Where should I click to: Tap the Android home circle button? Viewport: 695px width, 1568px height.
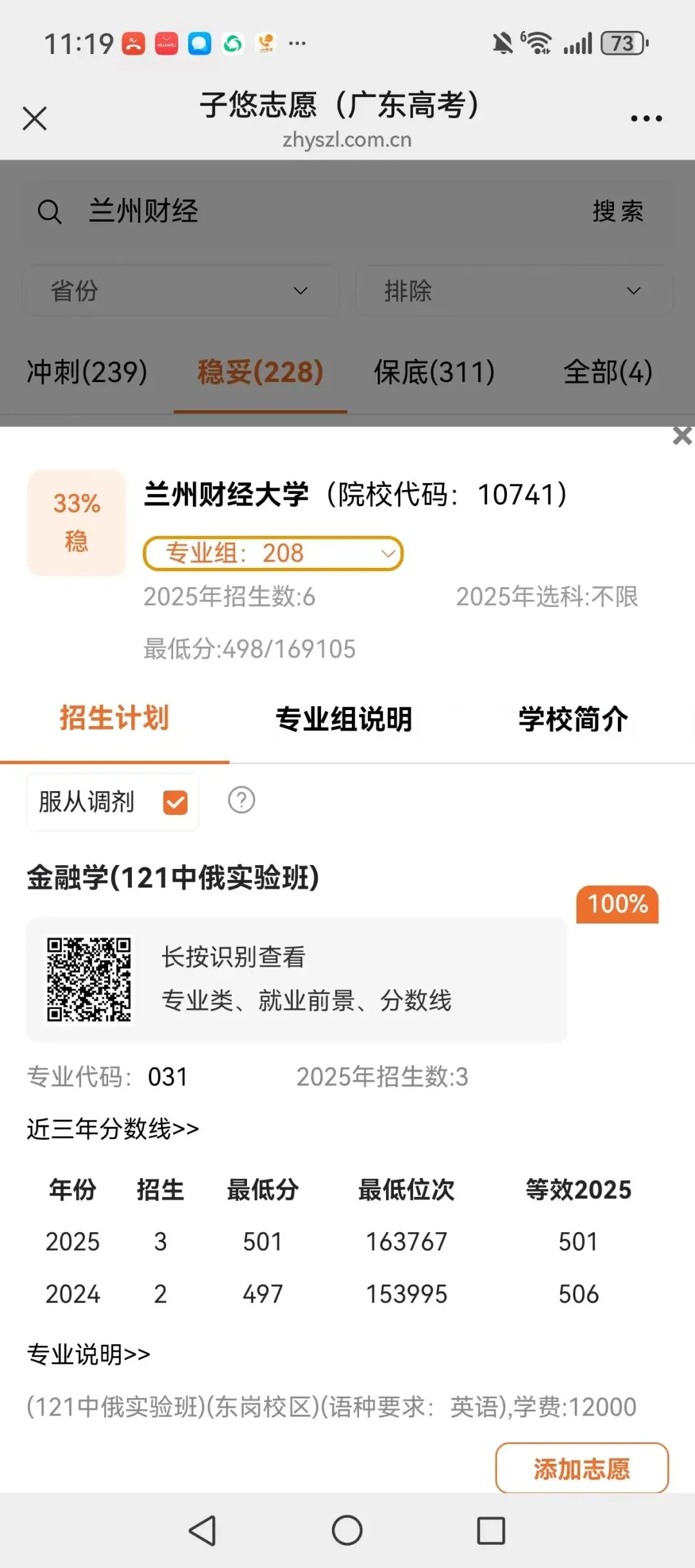tap(347, 1530)
